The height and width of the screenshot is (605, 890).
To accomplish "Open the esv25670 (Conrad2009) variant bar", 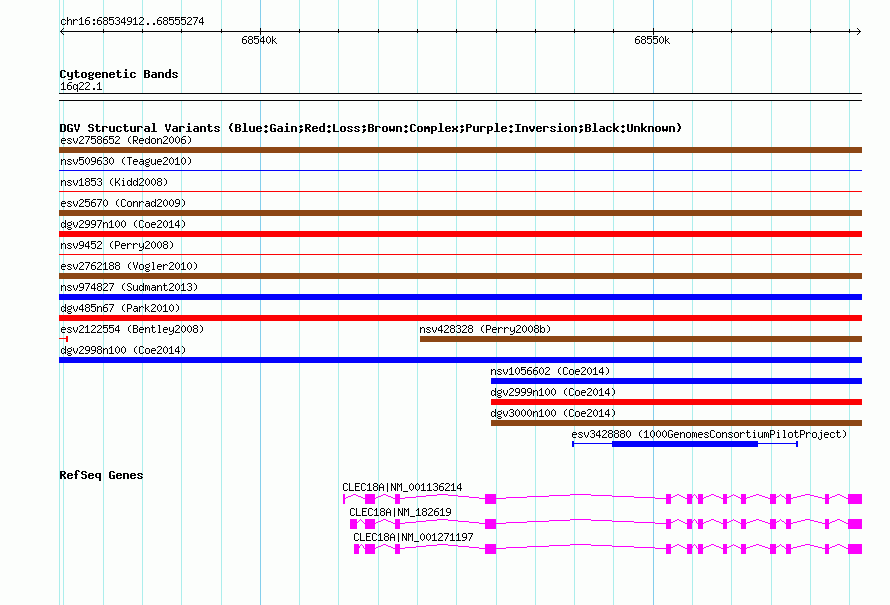I will pyautogui.click(x=460, y=213).
